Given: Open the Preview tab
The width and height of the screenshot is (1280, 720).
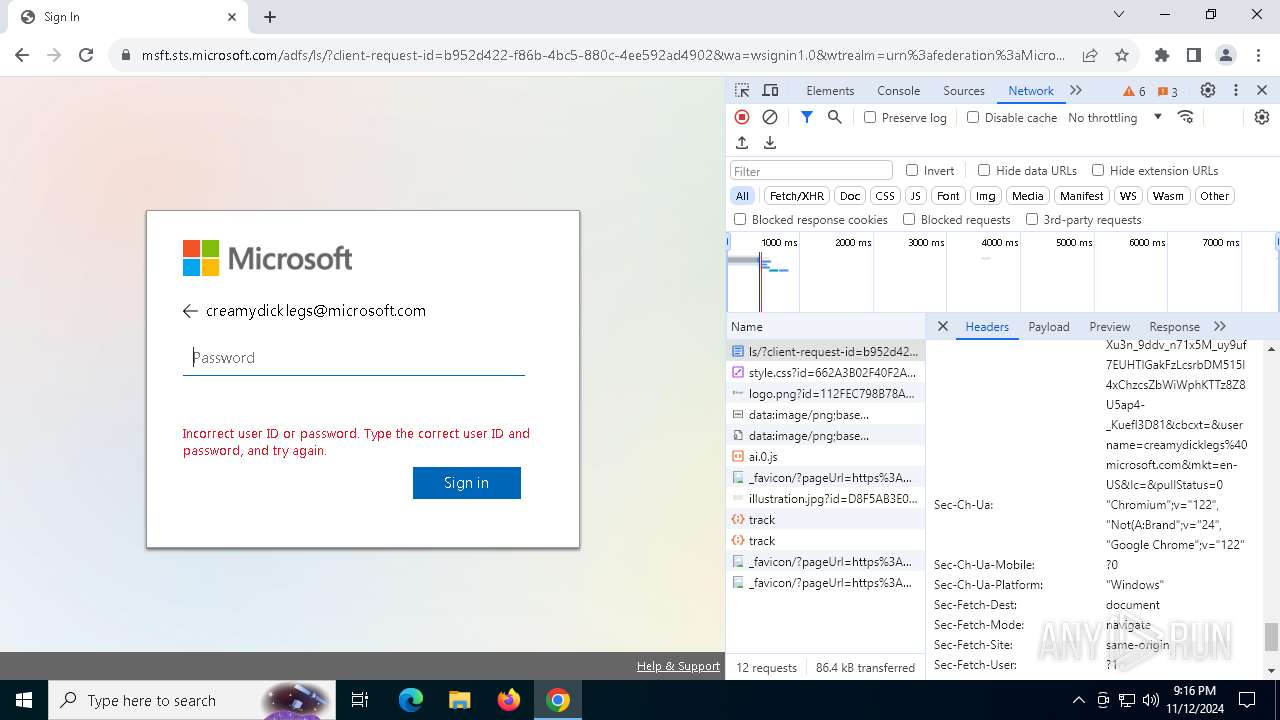Looking at the screenshot, I should pyautogui.click(x=1110, y=326).
